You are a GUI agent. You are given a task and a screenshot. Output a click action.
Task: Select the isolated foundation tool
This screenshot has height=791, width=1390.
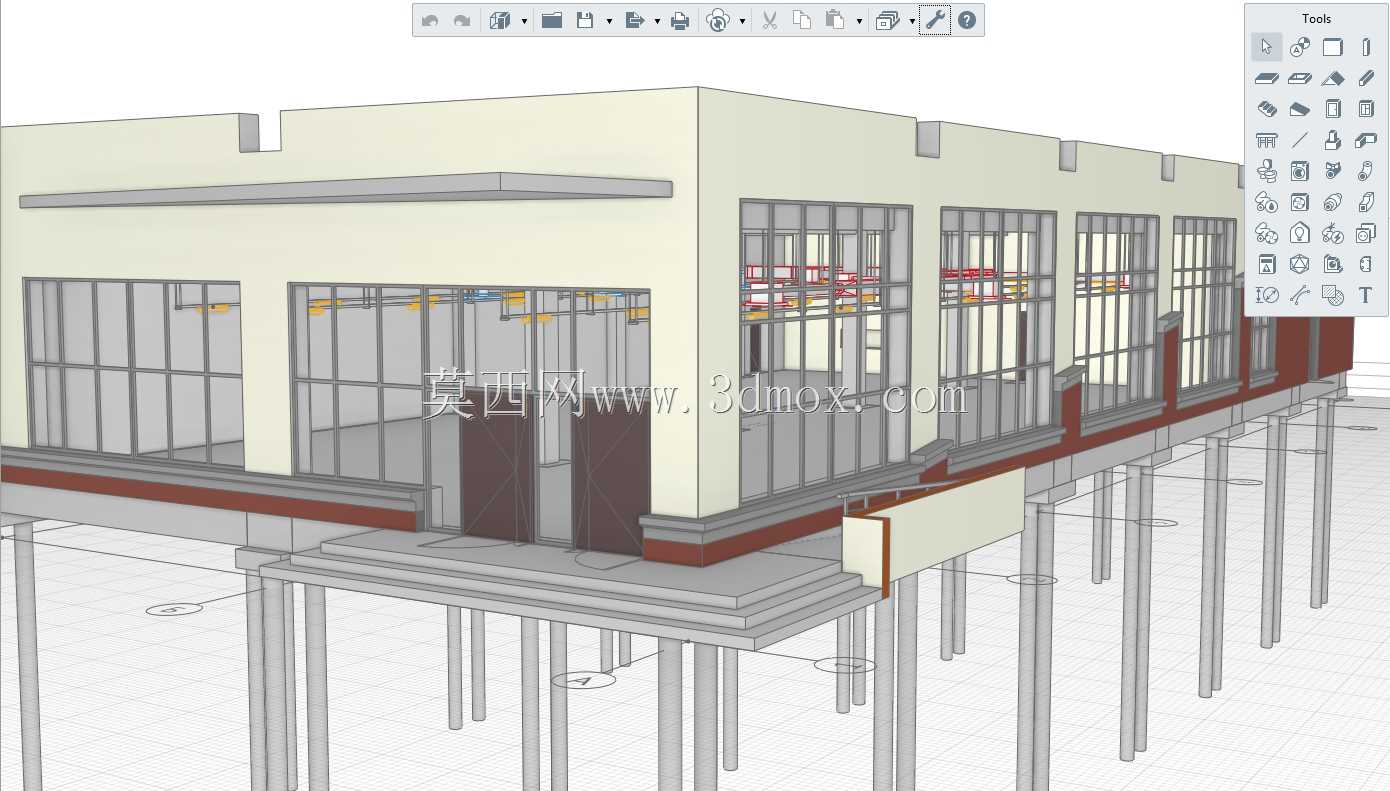pos(1332,141)
